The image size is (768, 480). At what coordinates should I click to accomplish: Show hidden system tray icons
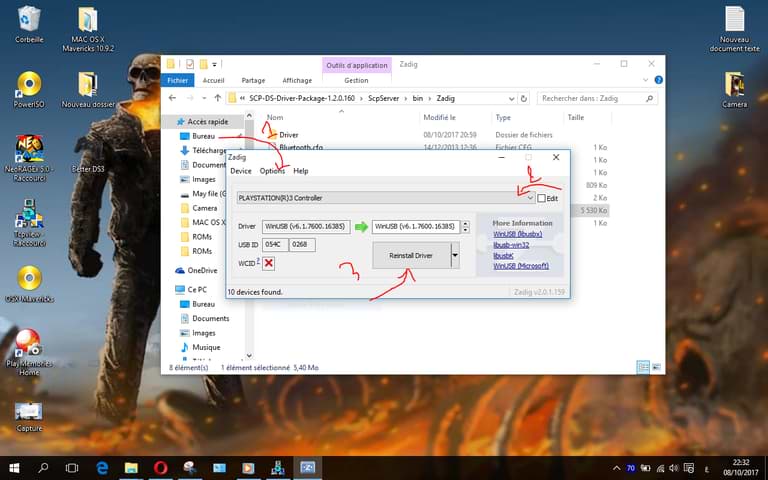tap(616, 468)
